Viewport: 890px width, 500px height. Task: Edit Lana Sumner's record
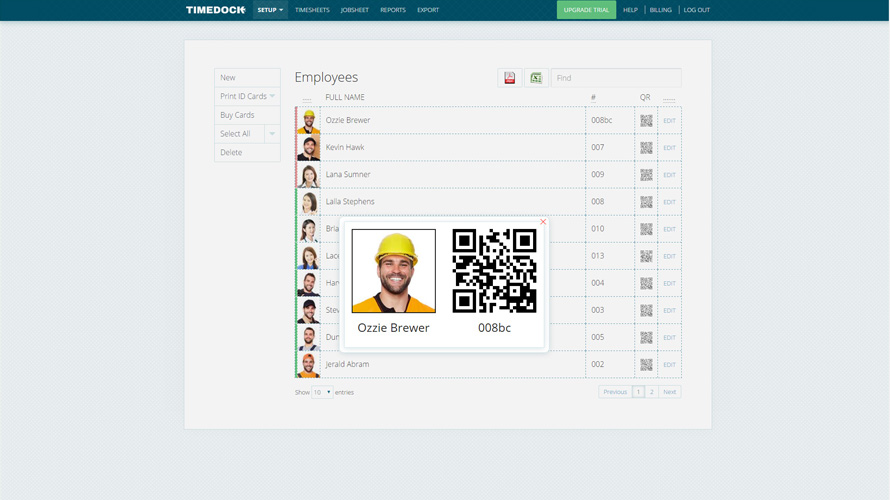pos(670,175)
